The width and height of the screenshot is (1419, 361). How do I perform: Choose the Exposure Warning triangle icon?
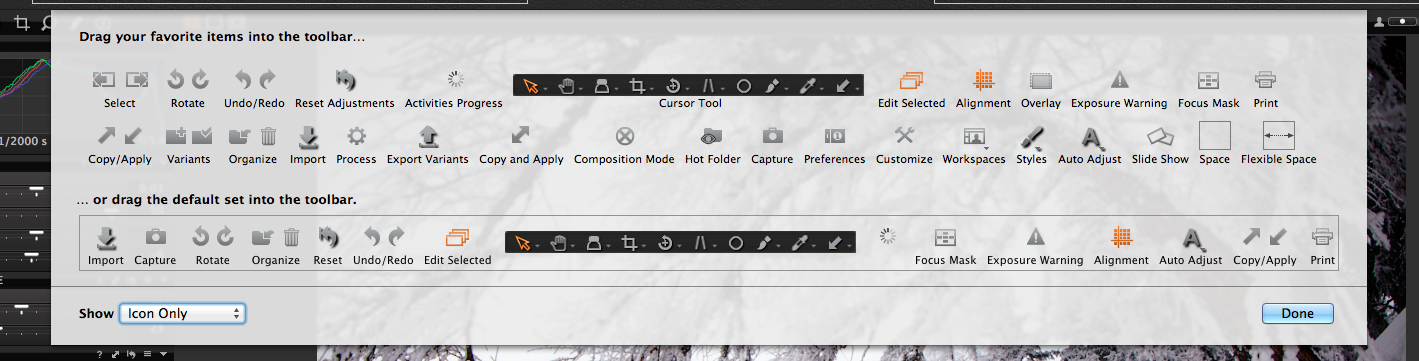[x=1119, y=80]
